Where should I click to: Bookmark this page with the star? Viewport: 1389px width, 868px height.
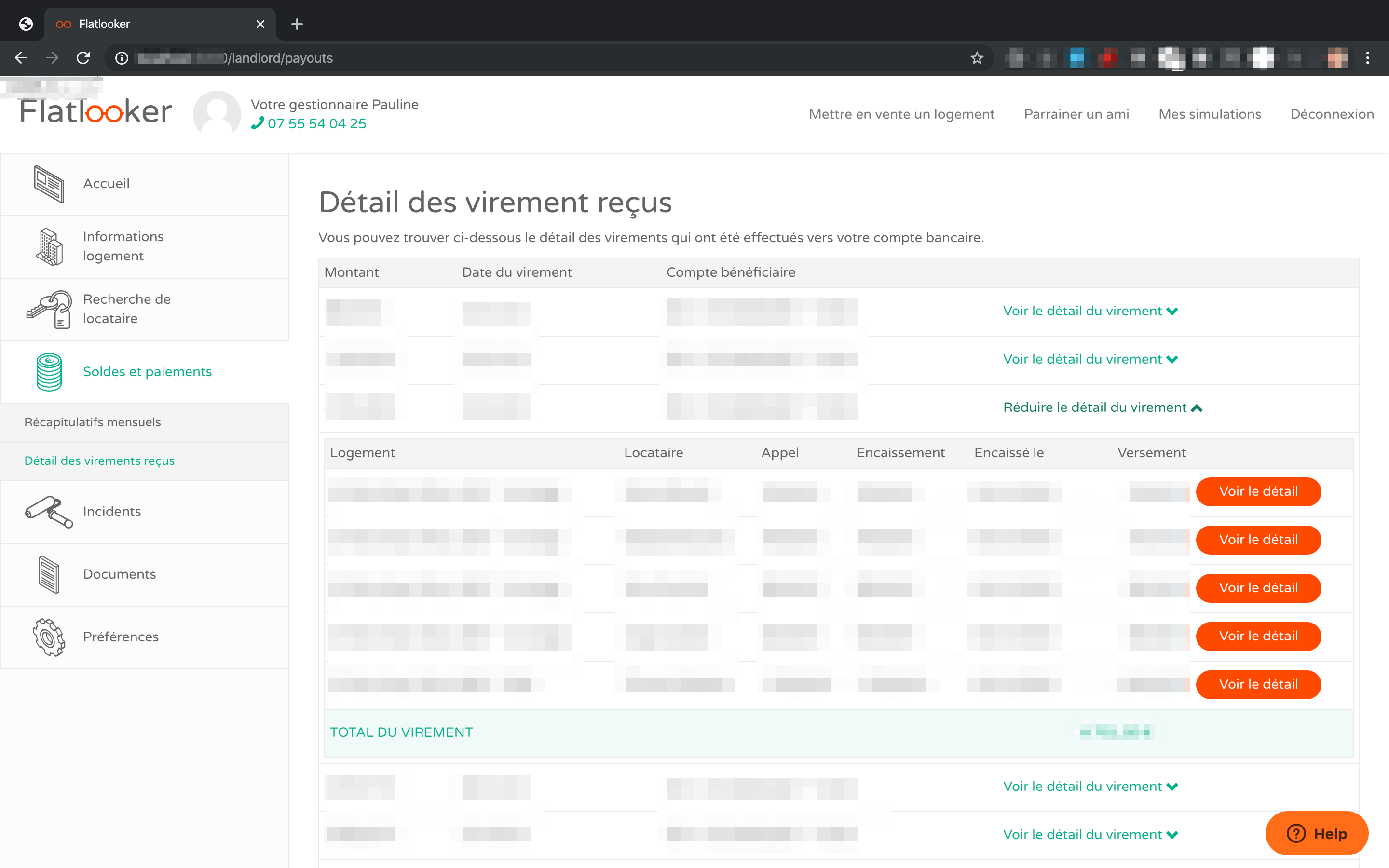977,58
